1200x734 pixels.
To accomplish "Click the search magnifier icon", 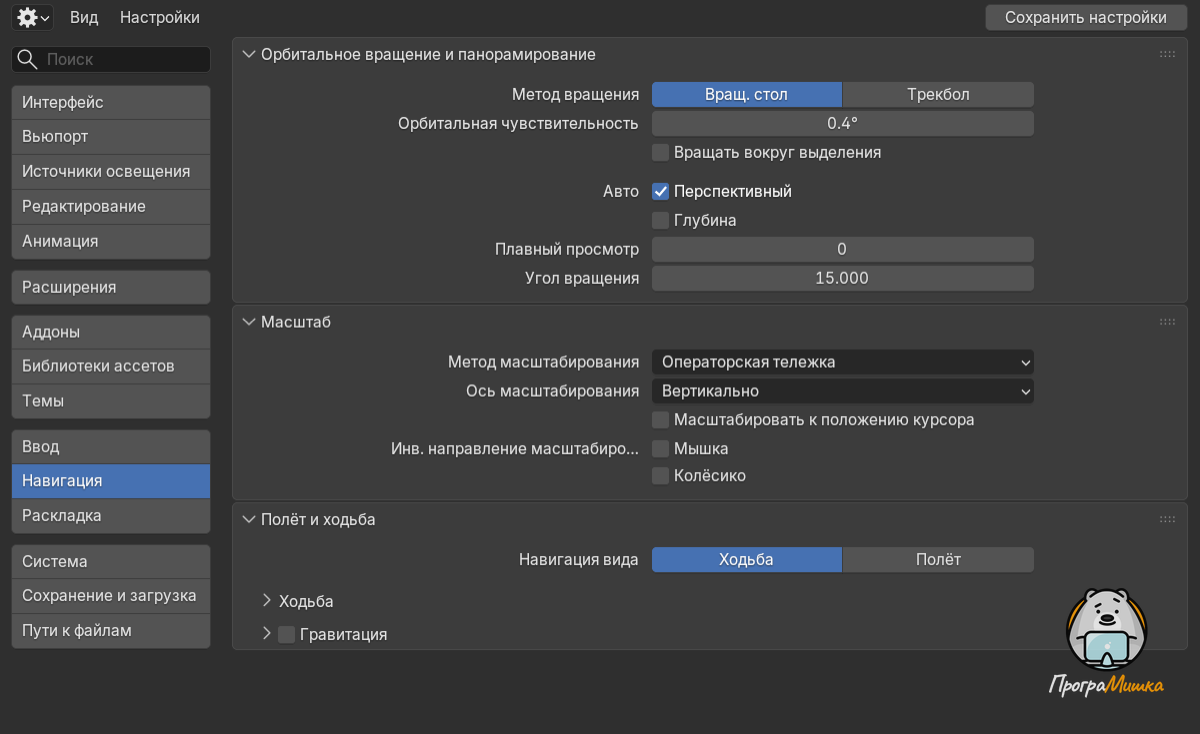I will point(28,59).
